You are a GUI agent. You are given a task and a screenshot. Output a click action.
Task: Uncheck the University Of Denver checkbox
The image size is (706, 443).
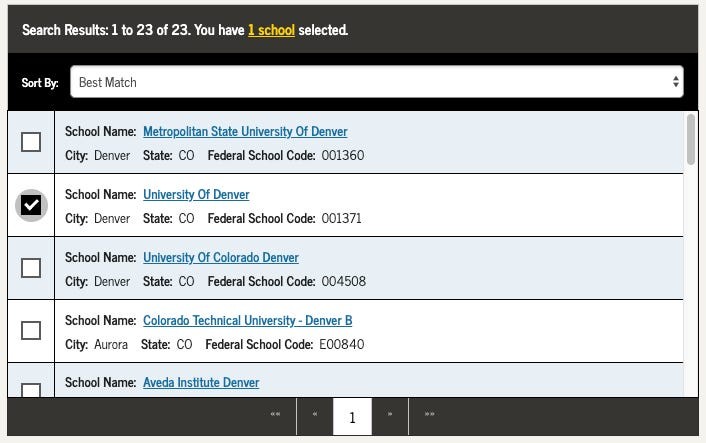[x=31, y=205]
